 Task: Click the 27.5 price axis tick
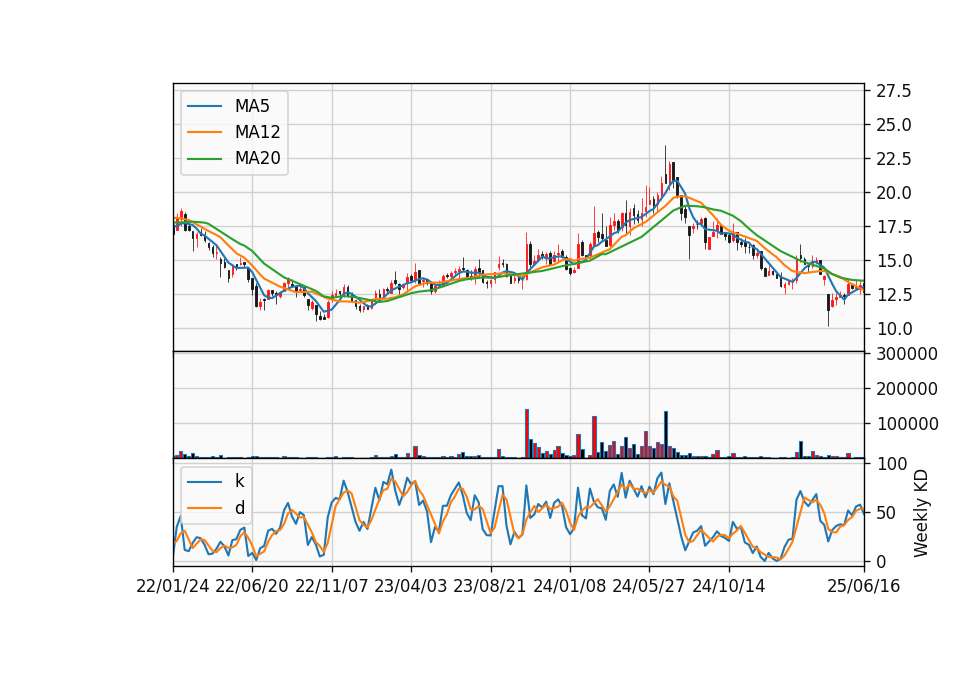(894, 91)
